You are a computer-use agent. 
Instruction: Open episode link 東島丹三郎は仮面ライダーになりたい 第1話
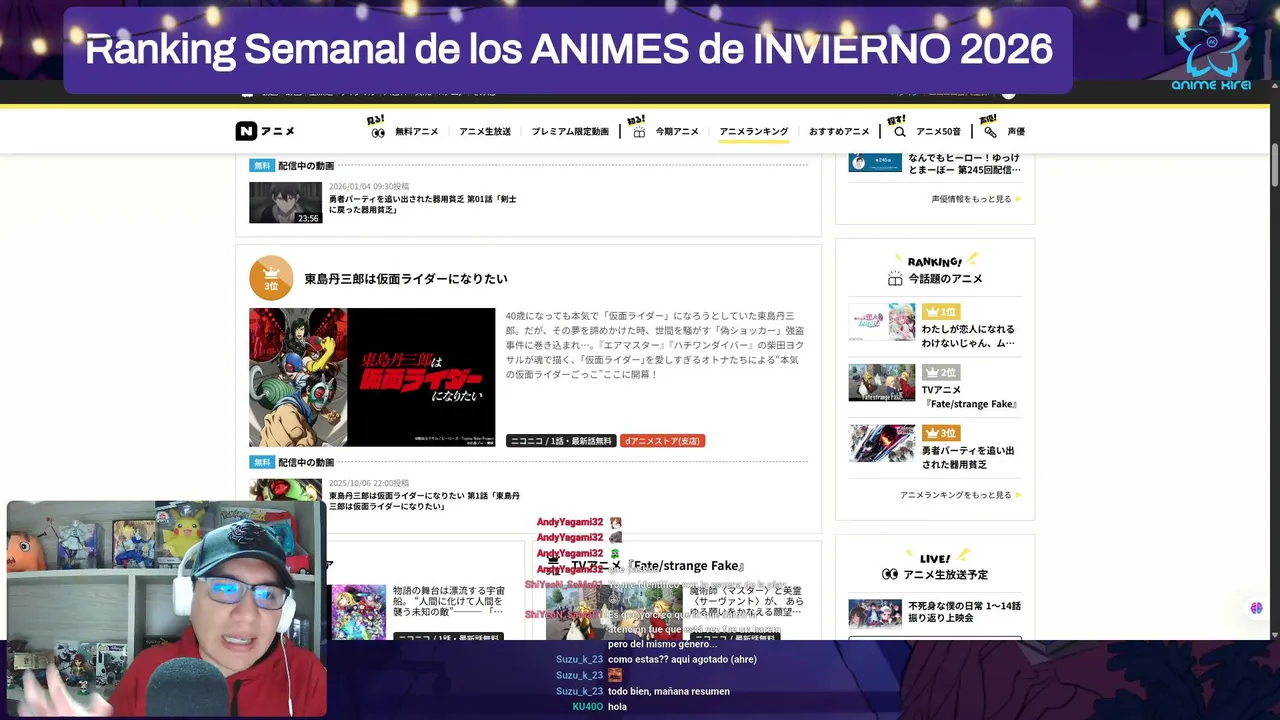pos(424,501)
